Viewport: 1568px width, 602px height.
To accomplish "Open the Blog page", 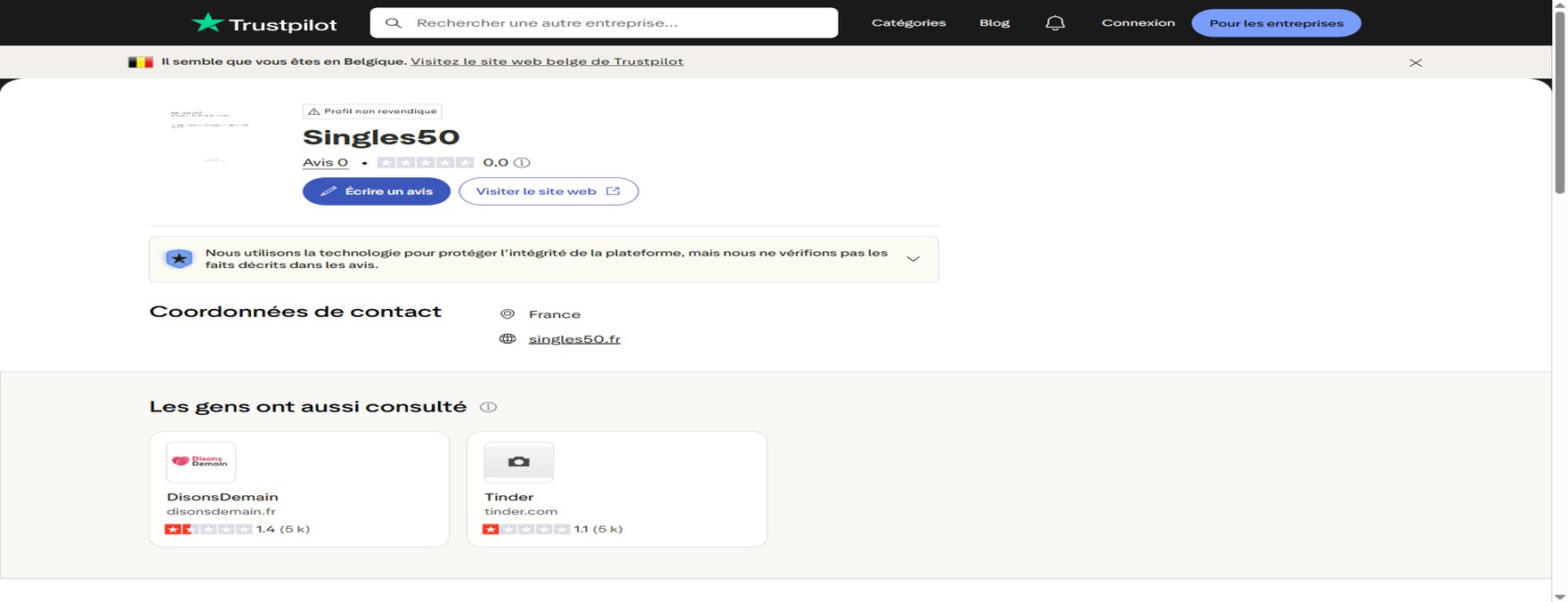I will click(x=995, y=23).
